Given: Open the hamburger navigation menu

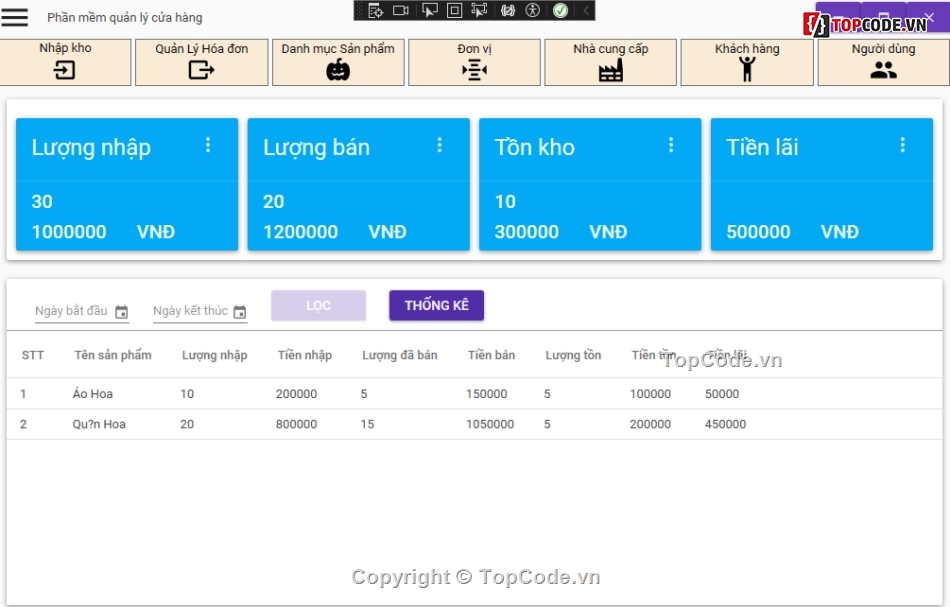Looking at the screenshot, I should (x=16, y=16).
